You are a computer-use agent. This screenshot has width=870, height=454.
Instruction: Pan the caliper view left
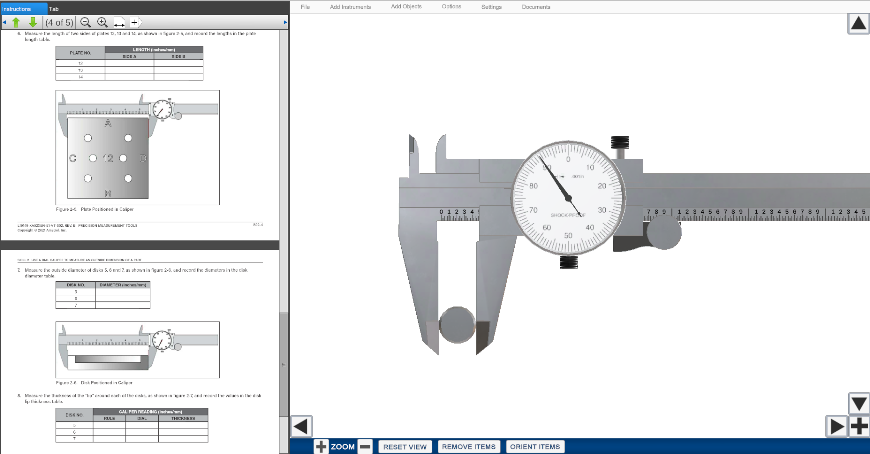tap(302, 426)
